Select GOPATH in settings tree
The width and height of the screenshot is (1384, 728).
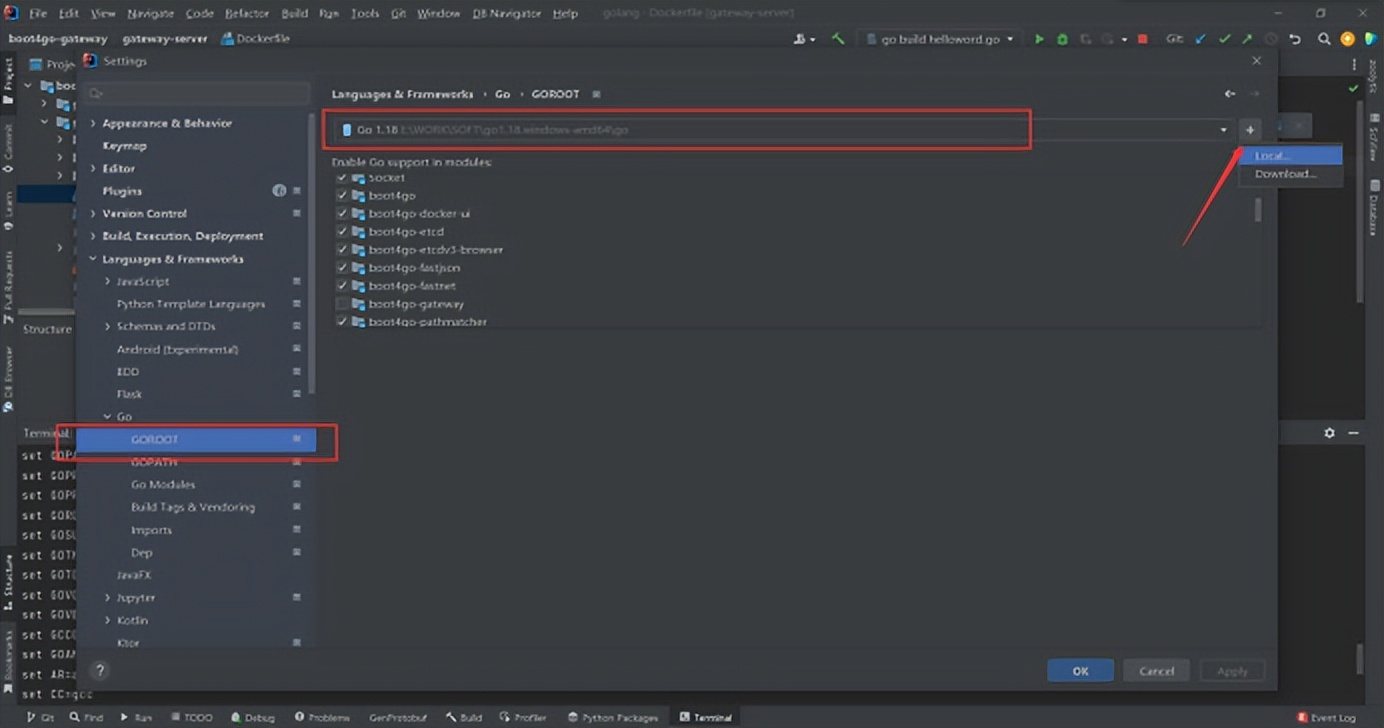[153, 462]
